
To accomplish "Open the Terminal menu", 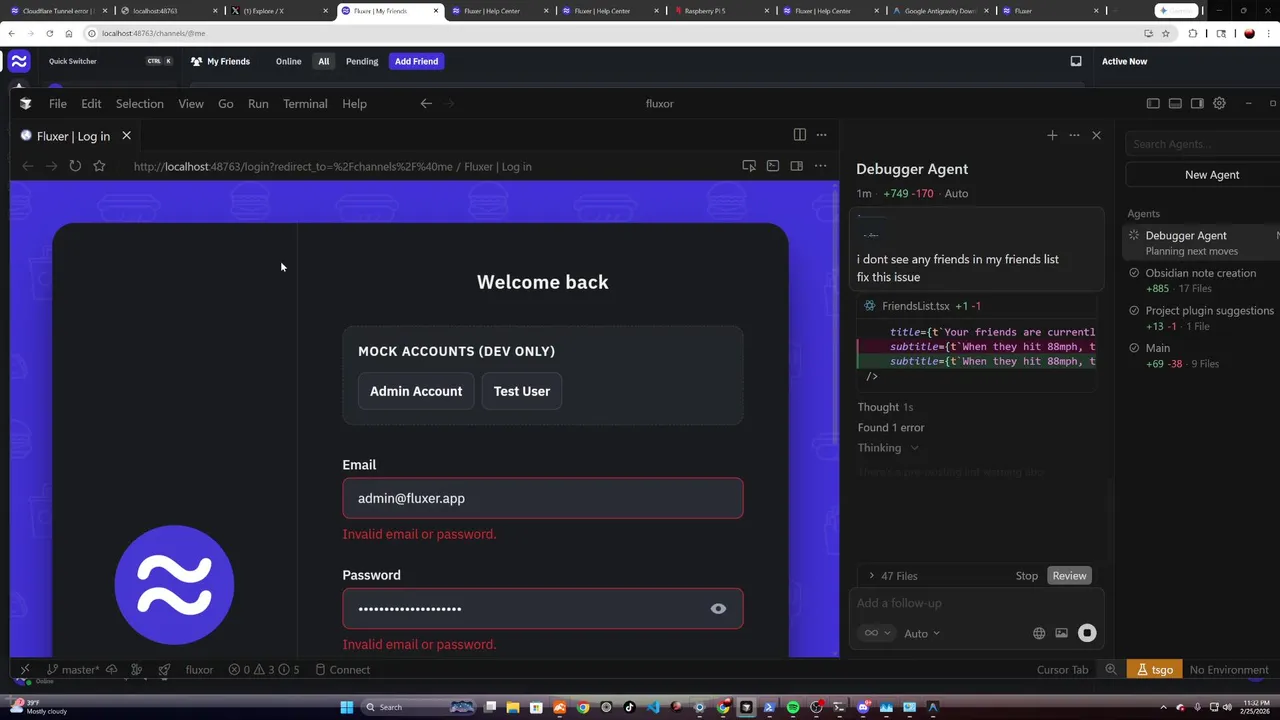I will 305,104.
